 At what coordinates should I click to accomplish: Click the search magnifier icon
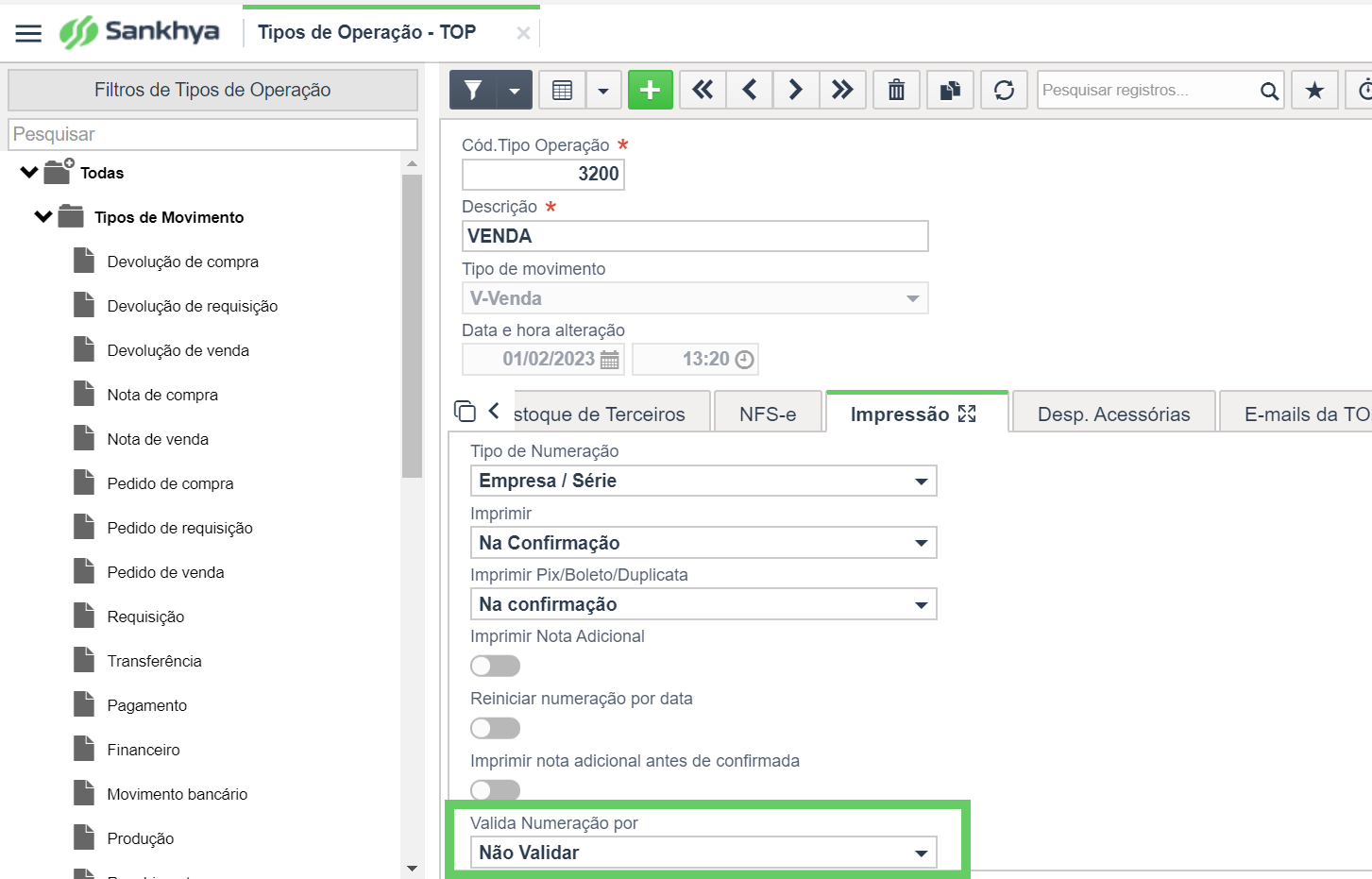tap(1269, 91)
